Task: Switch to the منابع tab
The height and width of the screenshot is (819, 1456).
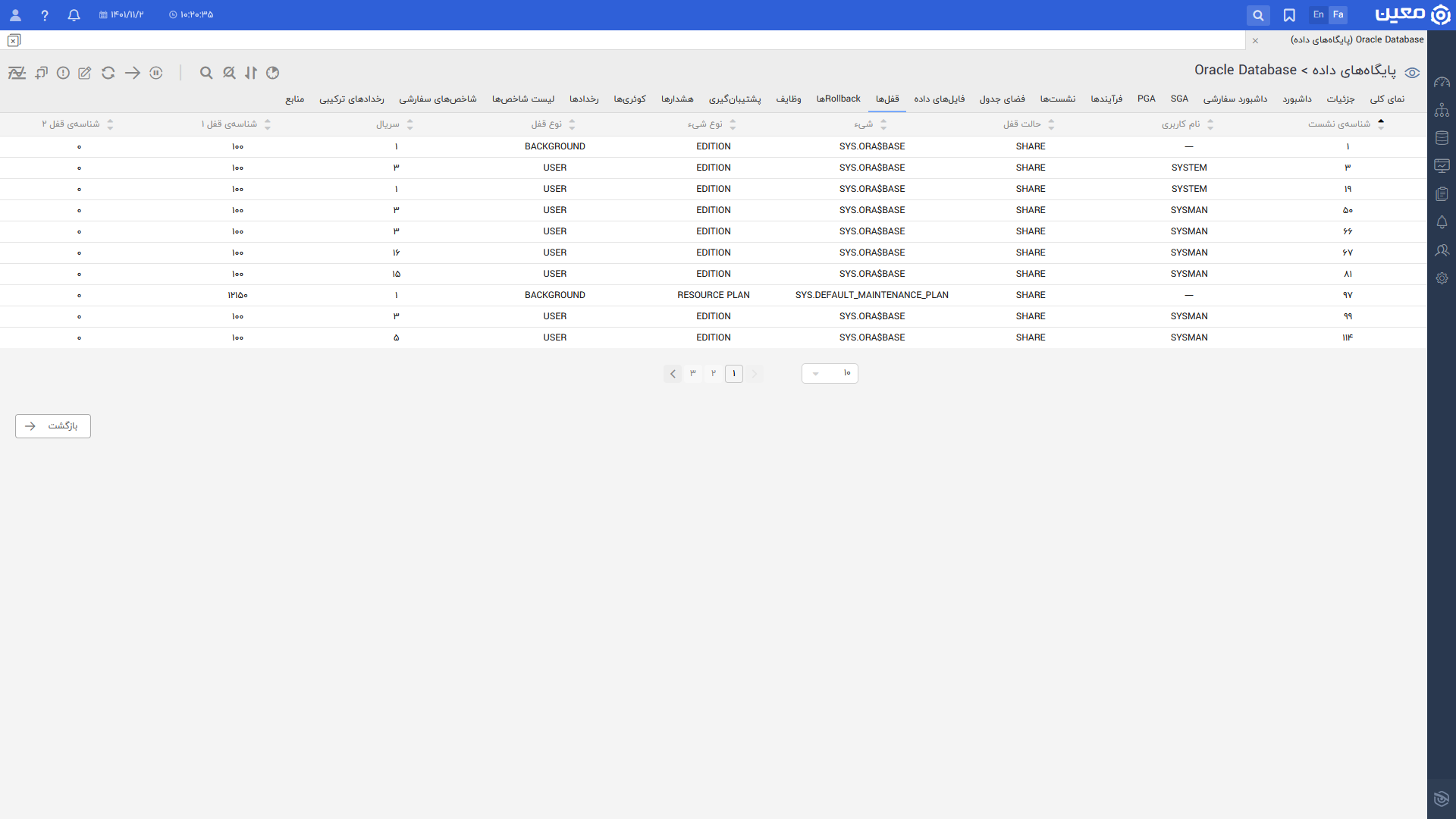Action: (x=295, y=99)
